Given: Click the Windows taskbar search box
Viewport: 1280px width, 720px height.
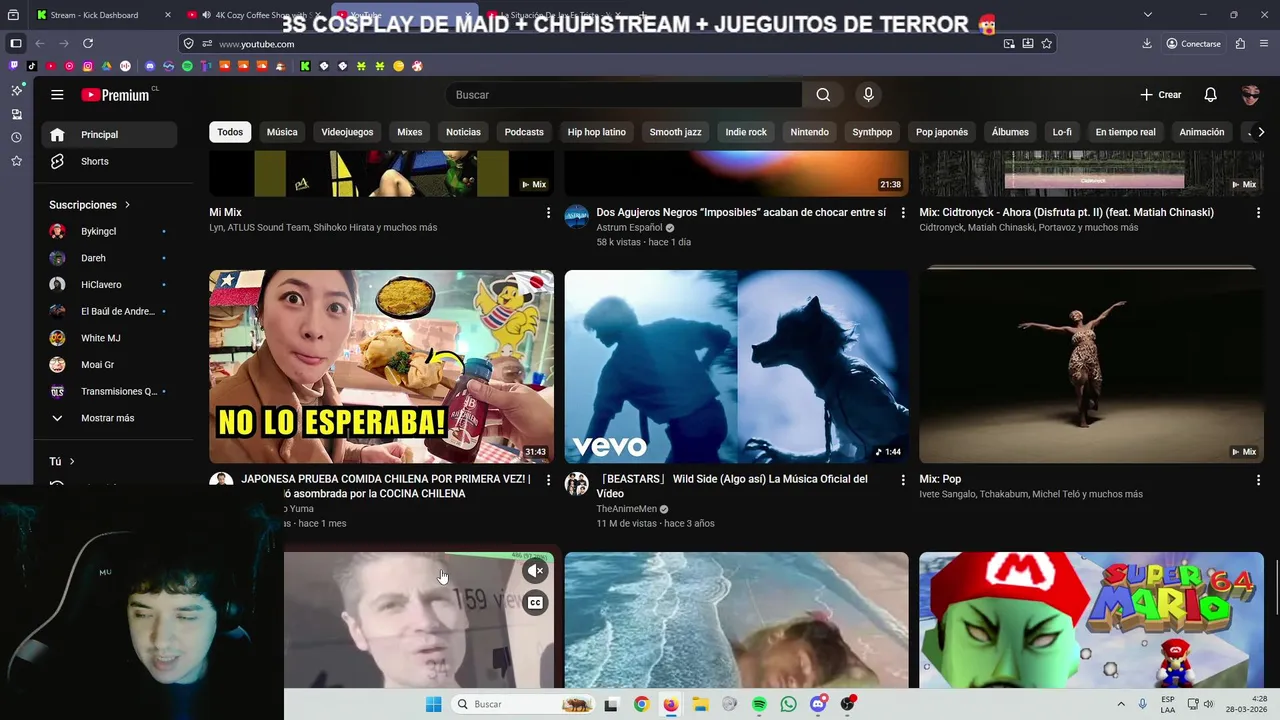Looking at the screenshot, I should point(521,704).
